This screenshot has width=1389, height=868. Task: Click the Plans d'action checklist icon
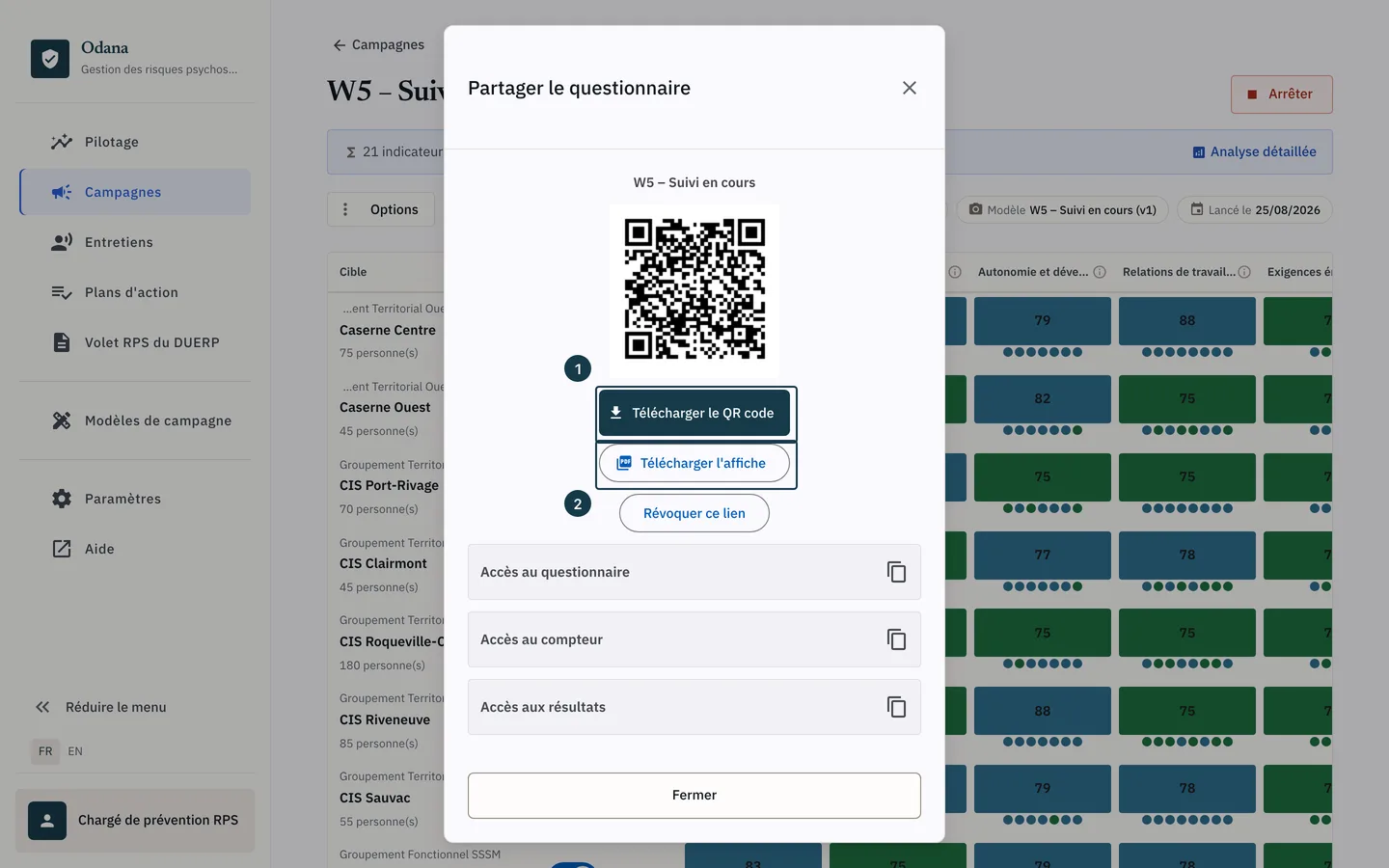tap(62, 292)
